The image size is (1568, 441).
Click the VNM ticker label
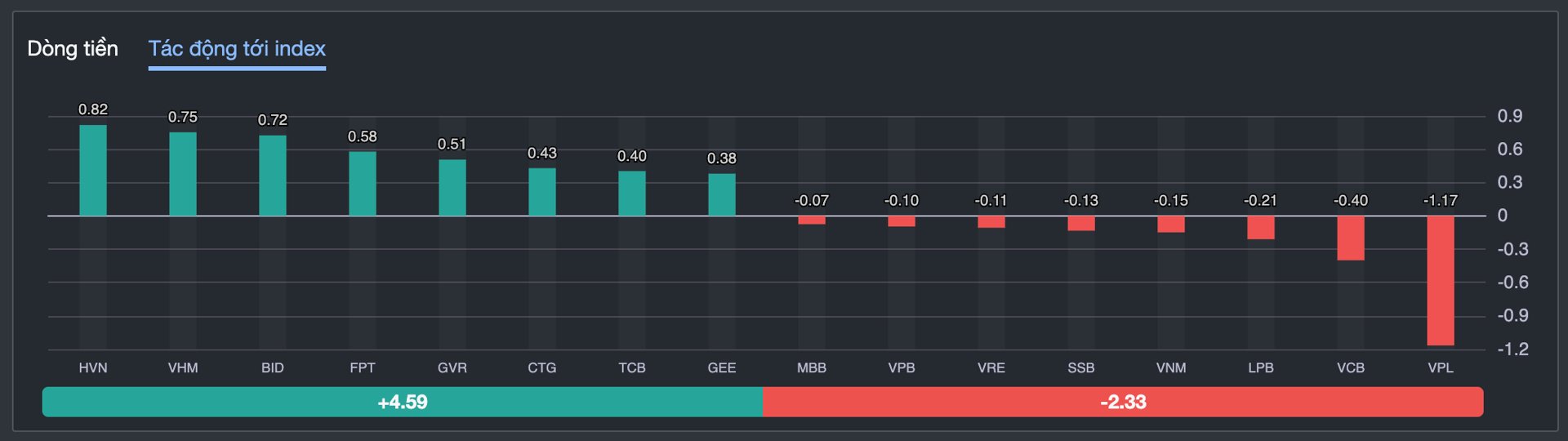tap(1171, 367)
